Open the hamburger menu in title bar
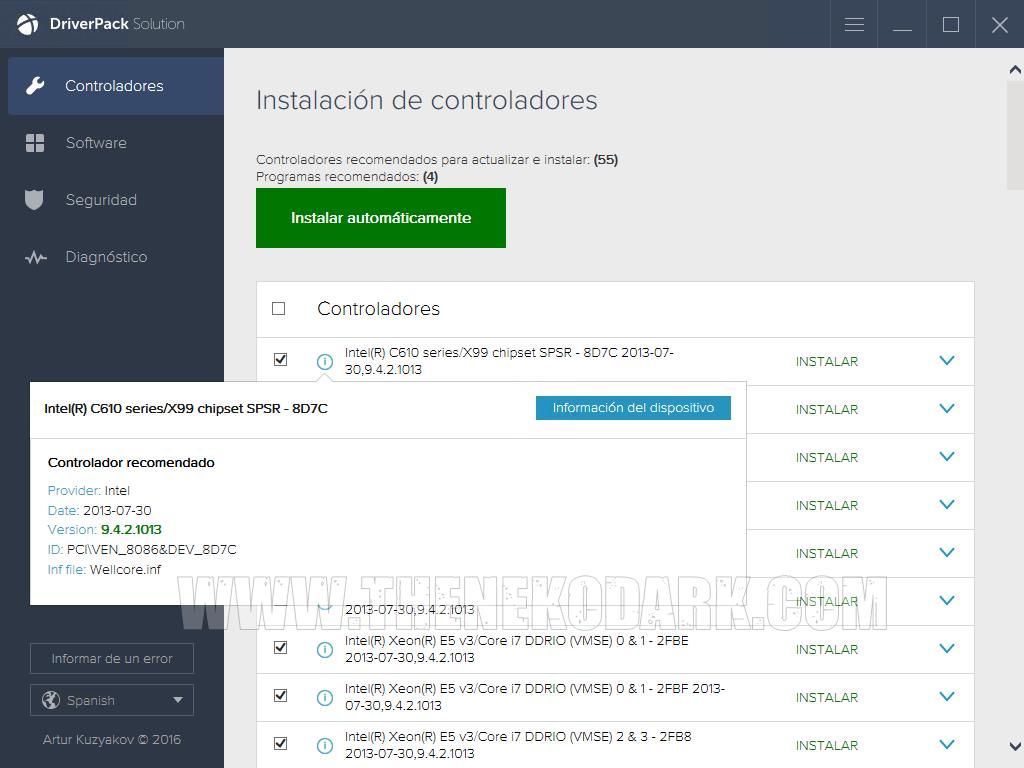 [854, 25]
